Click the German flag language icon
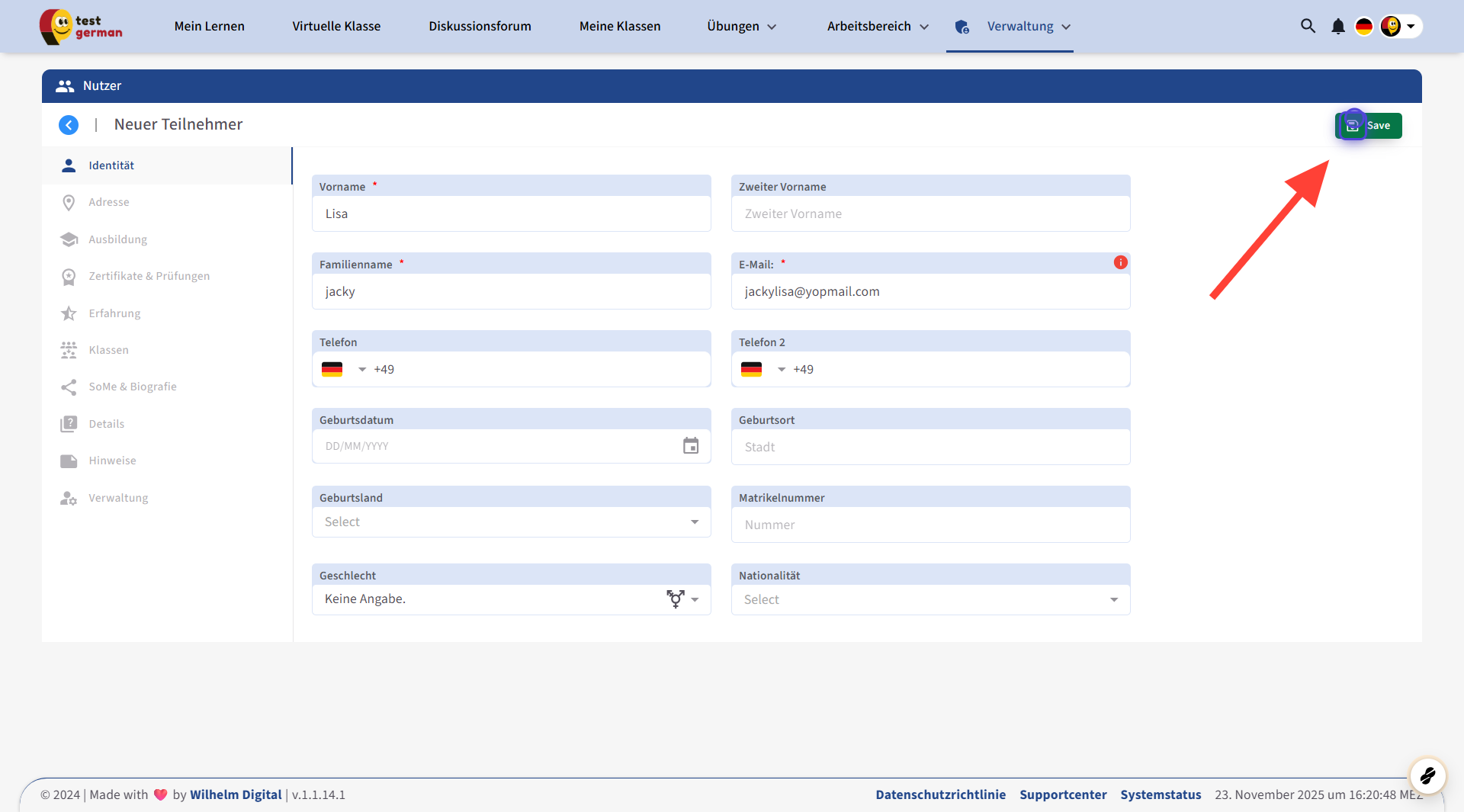This screenshot has height=812, width=1464. pyautogui.click(x=1363, y=27)
